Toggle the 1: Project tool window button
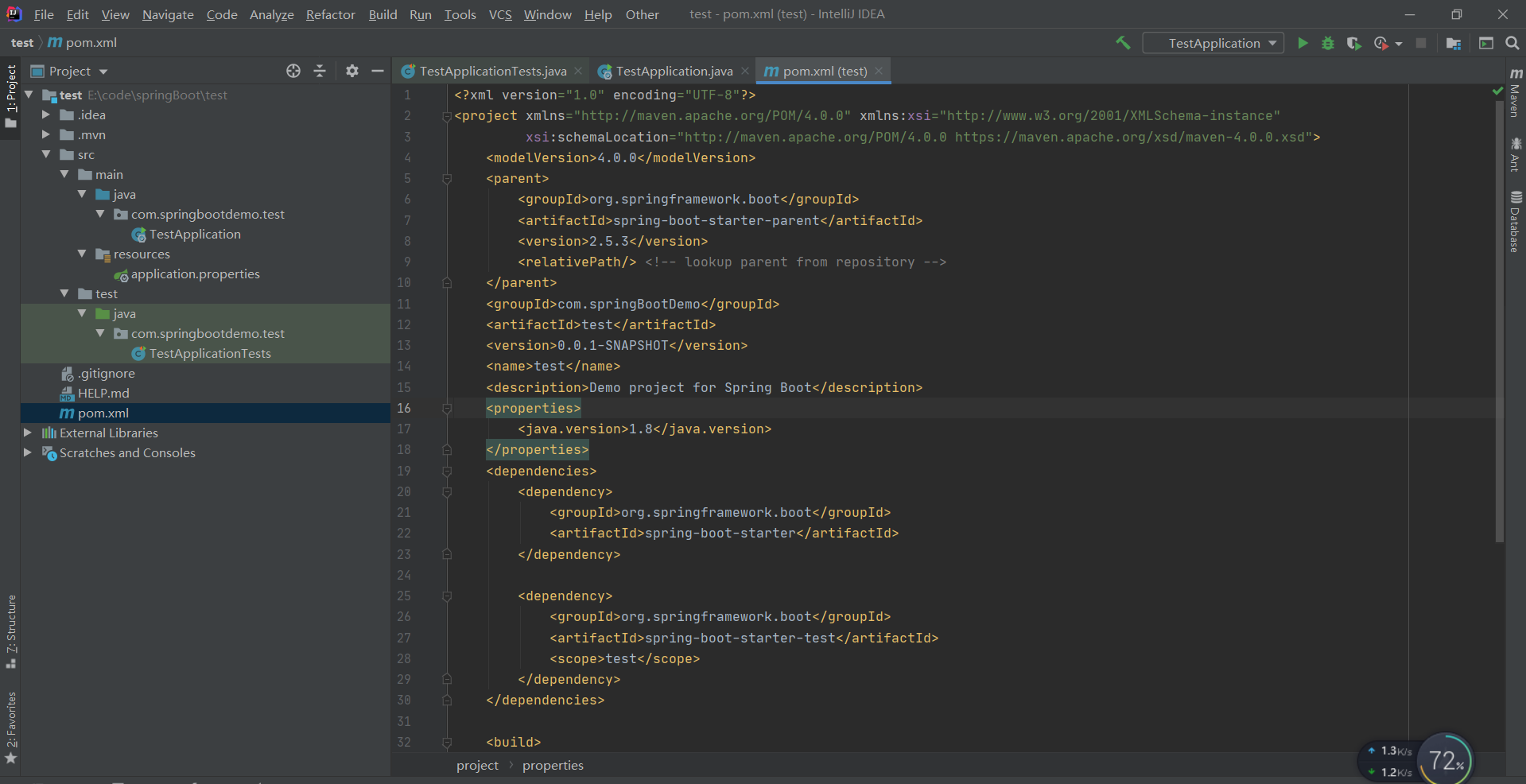Viewport: 1526px width, 784px height. pos(10,96)
